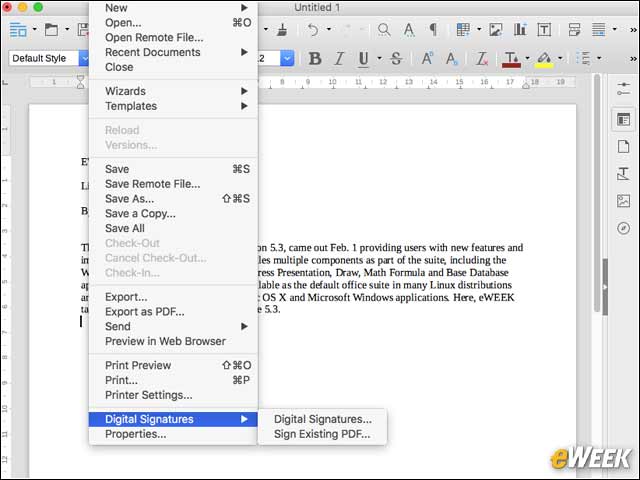Apply the dark red Font Color
This screenshot has width=640, height=480.
[x=511, y=59]
